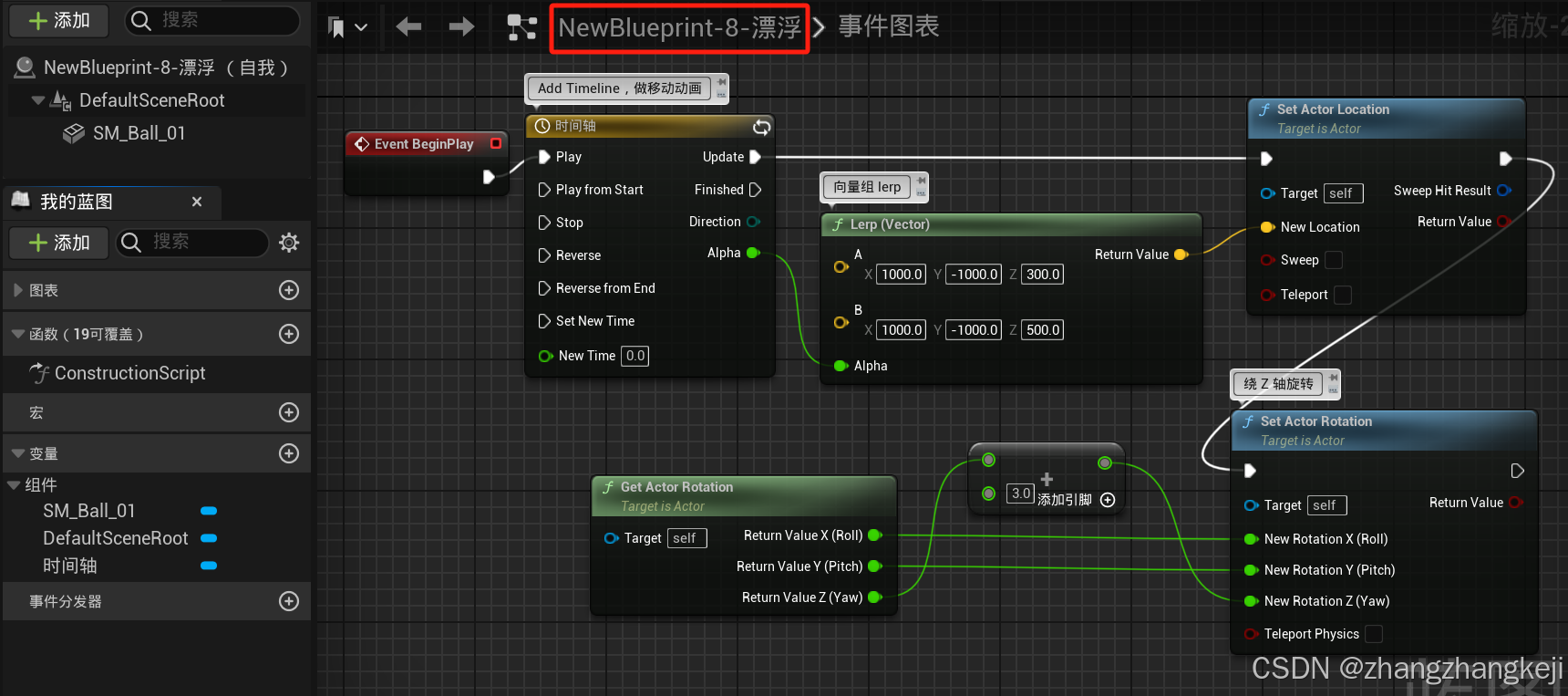Click Set New Time exec pin
The image size is (1568, 696).
[x=544, y=321]
